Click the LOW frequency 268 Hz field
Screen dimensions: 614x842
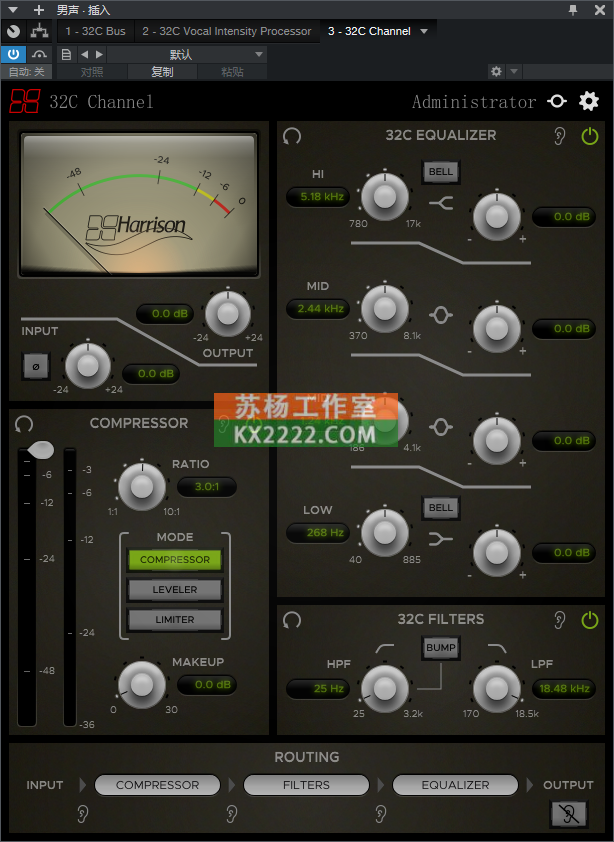tap(318, 533)
